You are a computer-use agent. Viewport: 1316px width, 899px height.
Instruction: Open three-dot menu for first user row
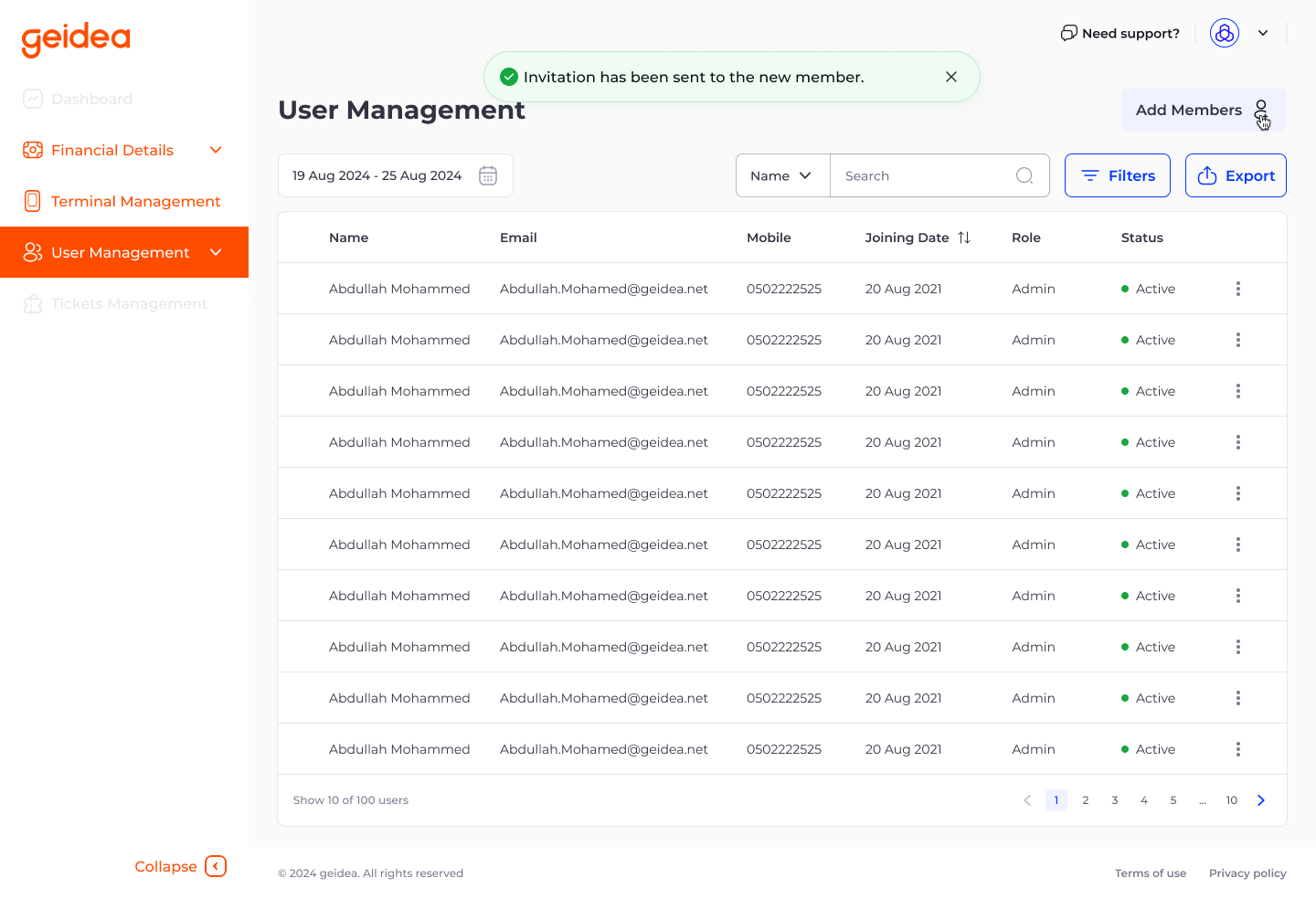(1238, 289)
